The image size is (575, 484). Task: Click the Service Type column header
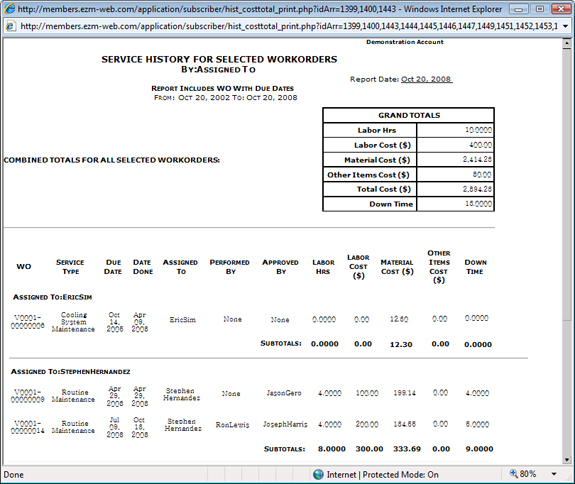pyautogui.click(x=70, y=267)
